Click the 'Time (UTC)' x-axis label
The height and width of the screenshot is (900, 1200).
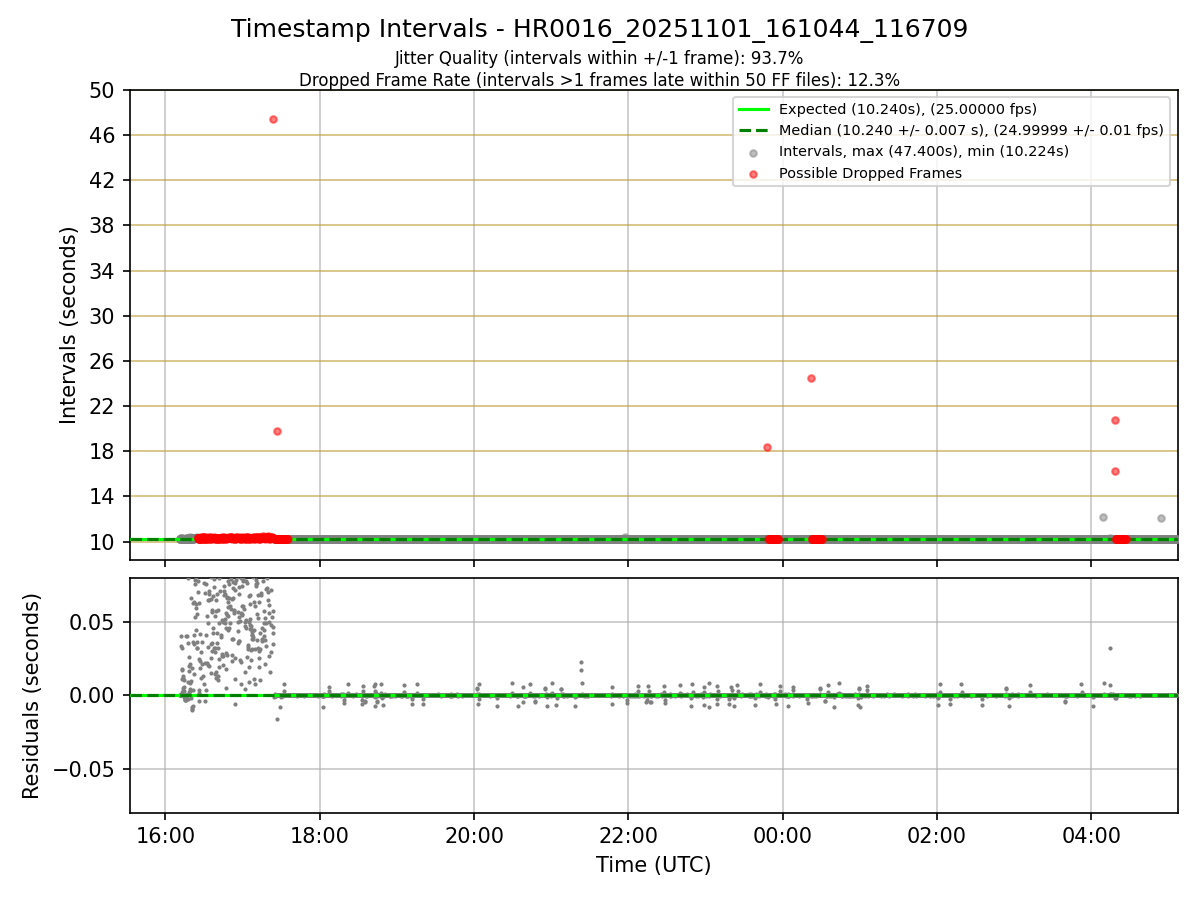pyautogui.click(x=653, y=865)
